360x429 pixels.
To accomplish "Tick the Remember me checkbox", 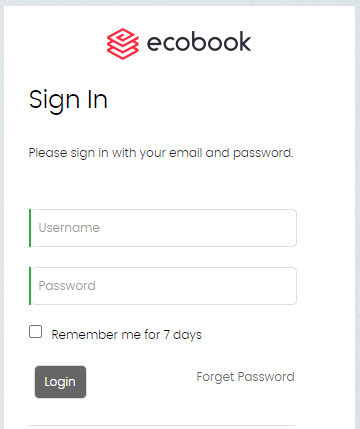I will 35,332.
